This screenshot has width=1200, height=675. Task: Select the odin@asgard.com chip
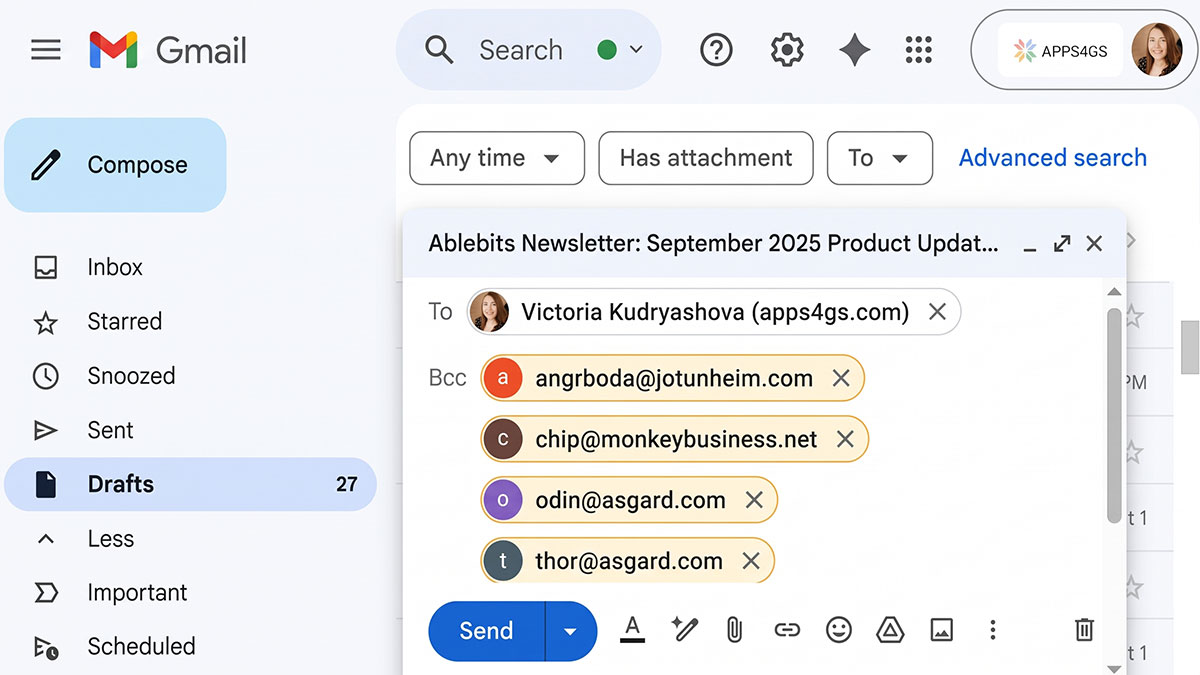click(x=628, y=501)
